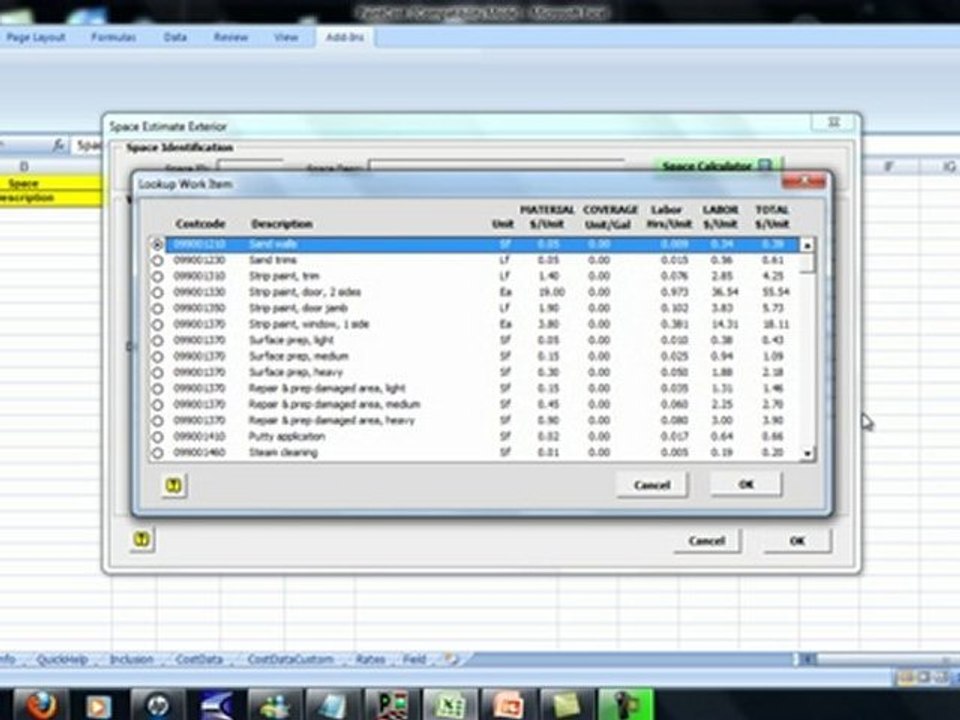This screenshot has height=720, width=960.
Task: Click Cancel in Lookup Work Item dialog
Action: [652, 485]
